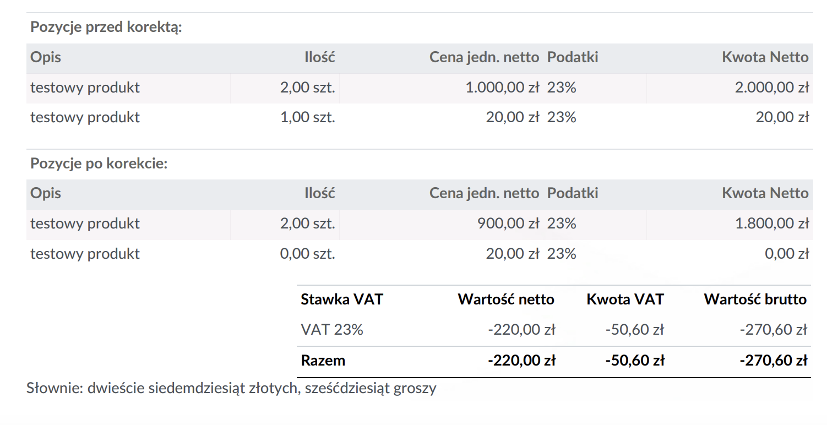828x426 pixels.
Task: Select the bold 'Razem' total label
Action: 323,361
